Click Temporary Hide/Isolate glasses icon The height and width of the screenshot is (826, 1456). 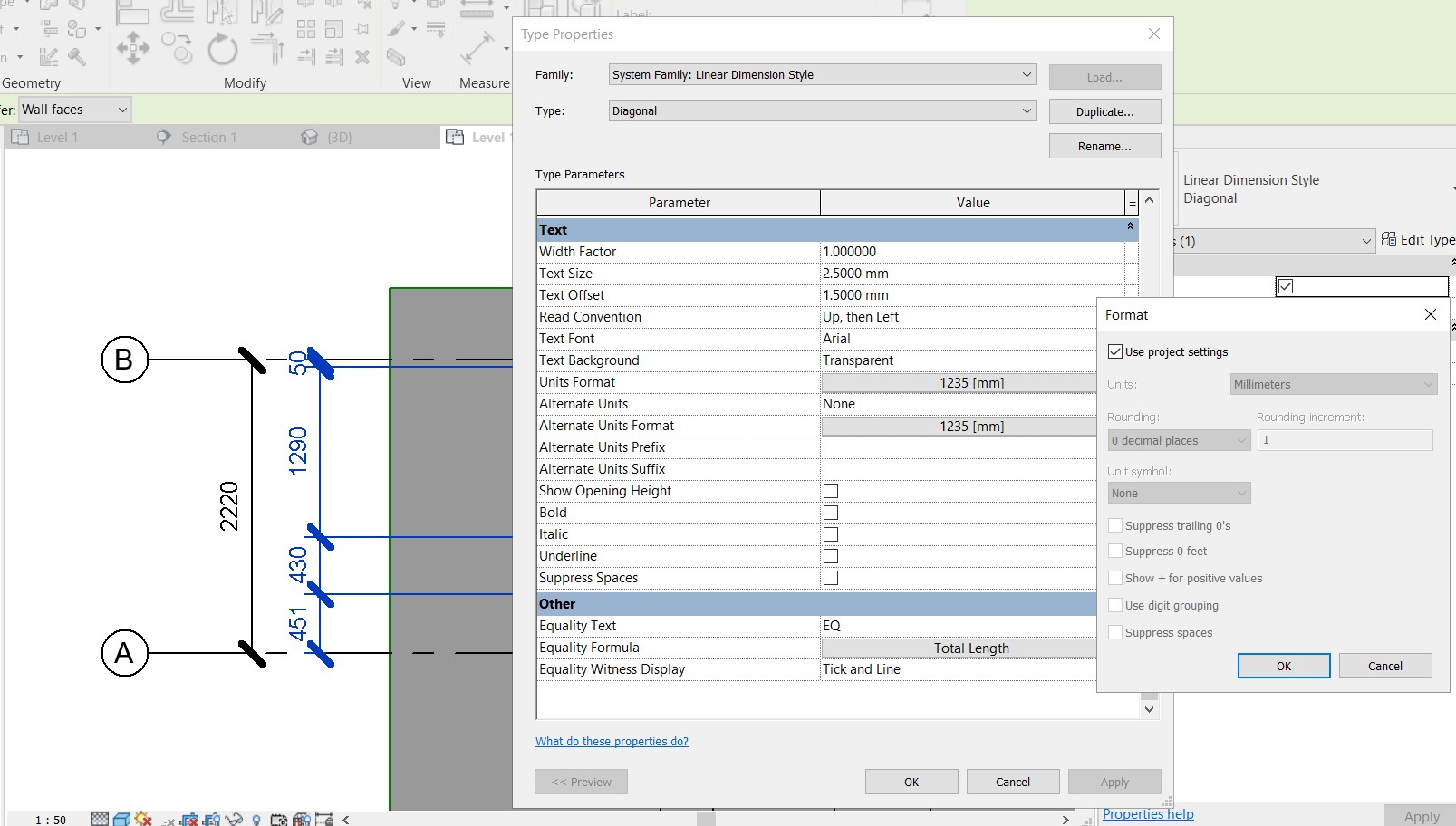click(234, 820)
